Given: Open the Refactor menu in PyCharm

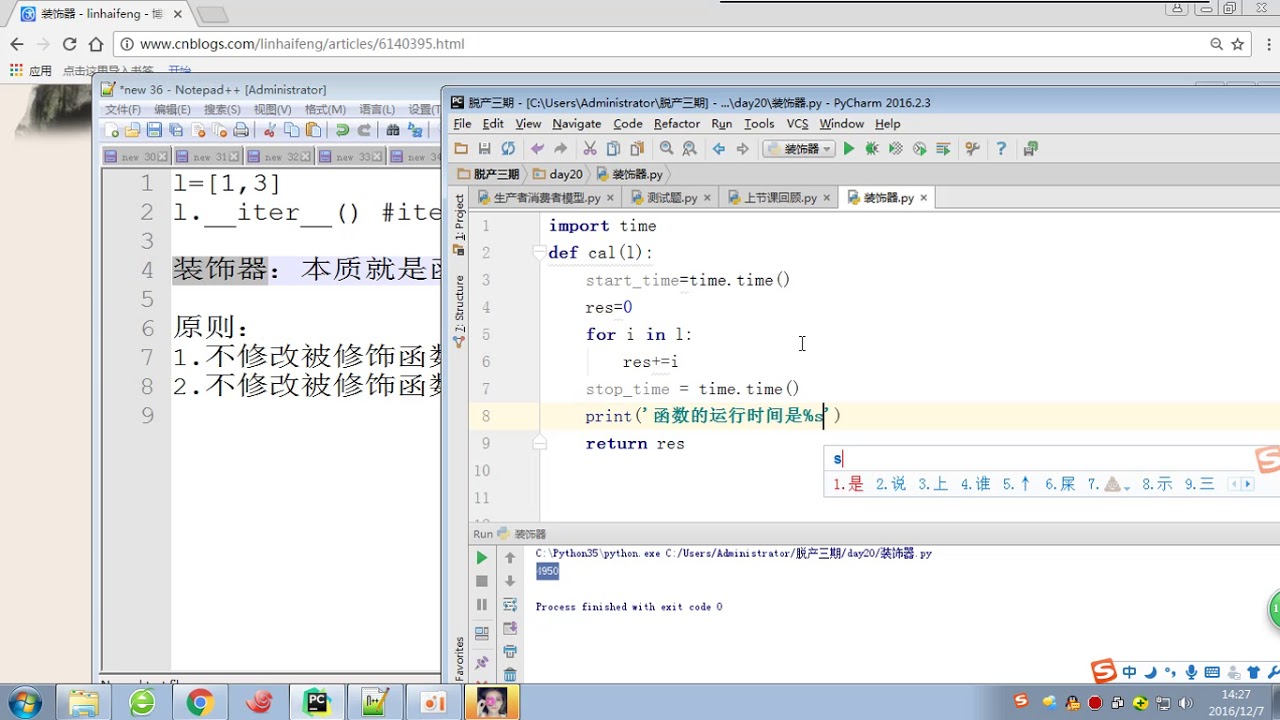Looking at the screenshot, I should 677,124.
